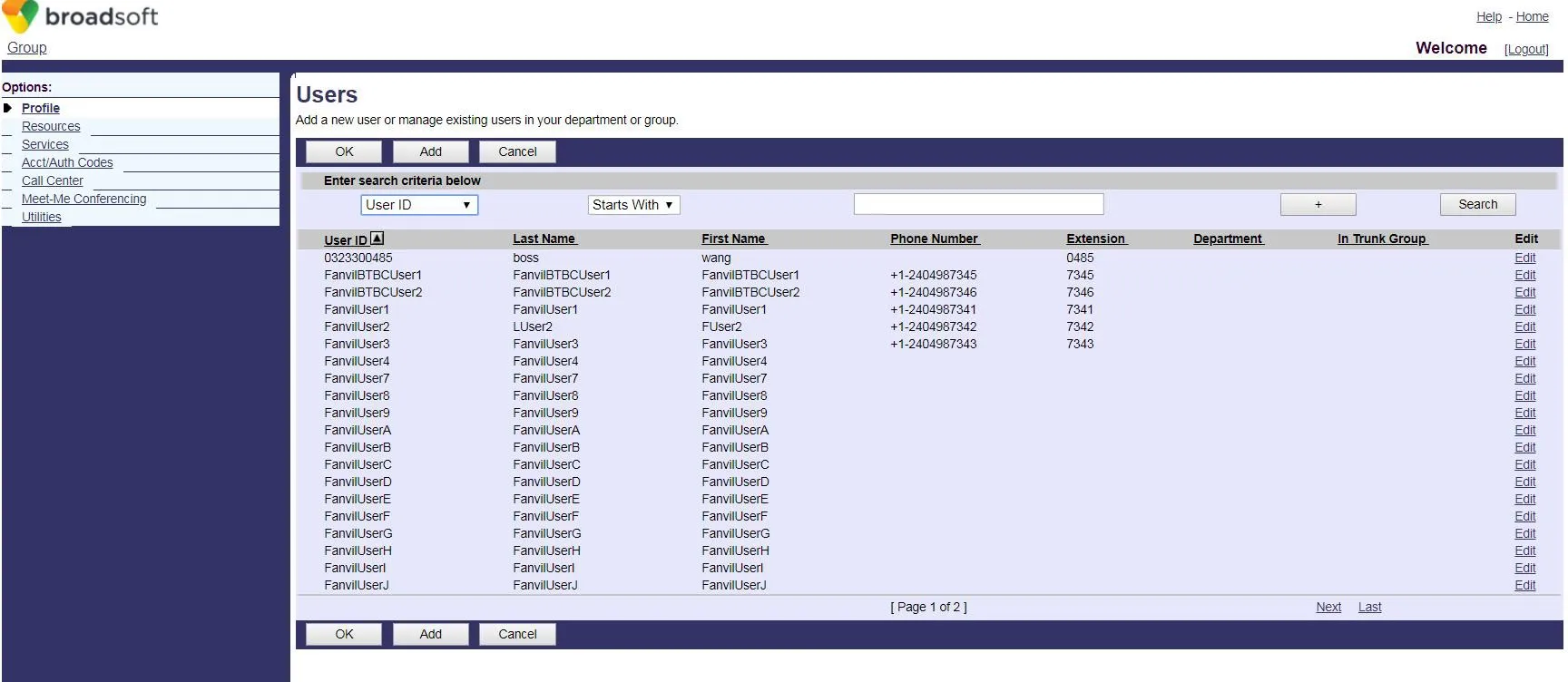Click the Logout link
This screenshot has width=1568, height=682.
(1526, 49)
